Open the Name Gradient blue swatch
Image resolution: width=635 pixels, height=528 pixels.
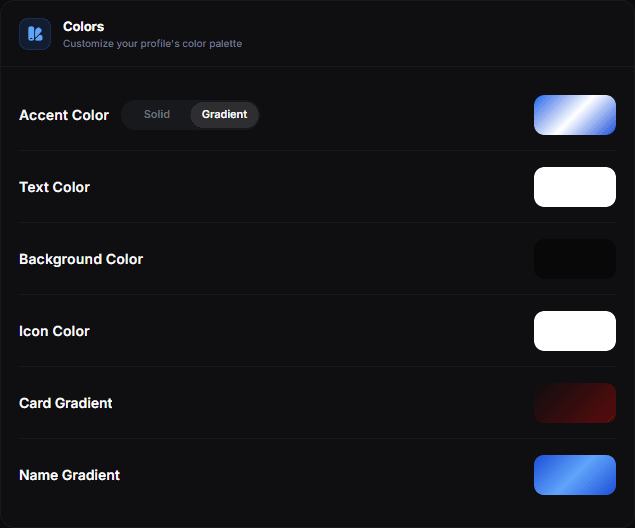click(575, 475)
